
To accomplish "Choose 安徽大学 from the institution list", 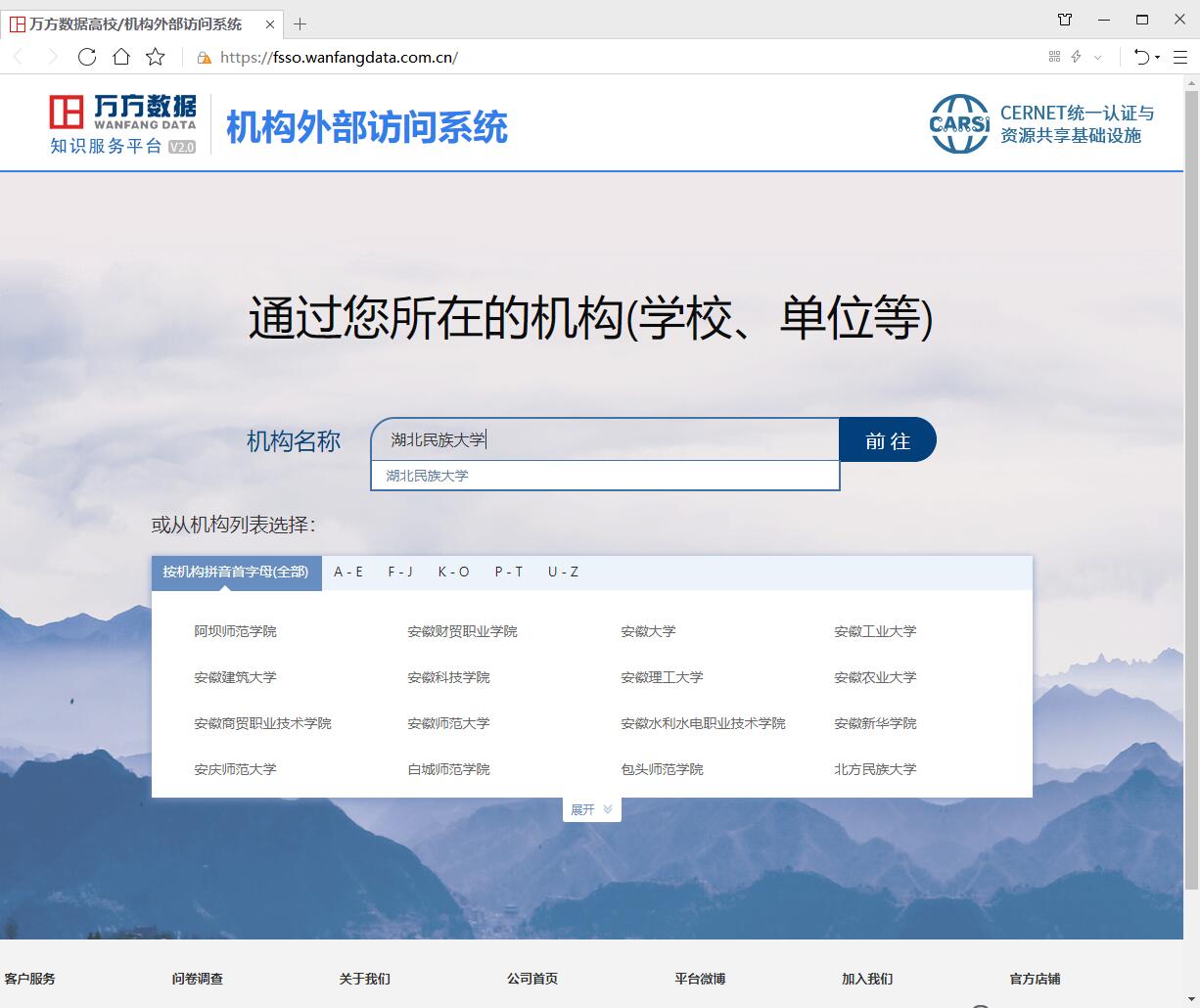I will 648,632.
